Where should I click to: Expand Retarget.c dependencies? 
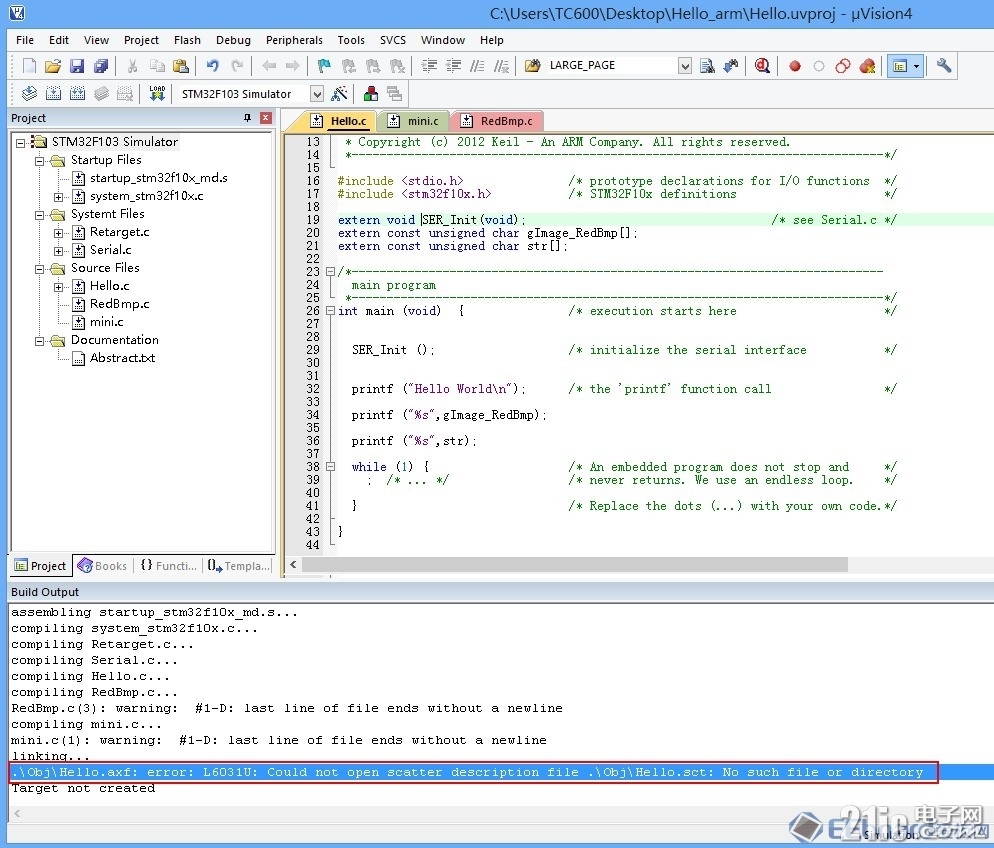[x=58, y=233]
